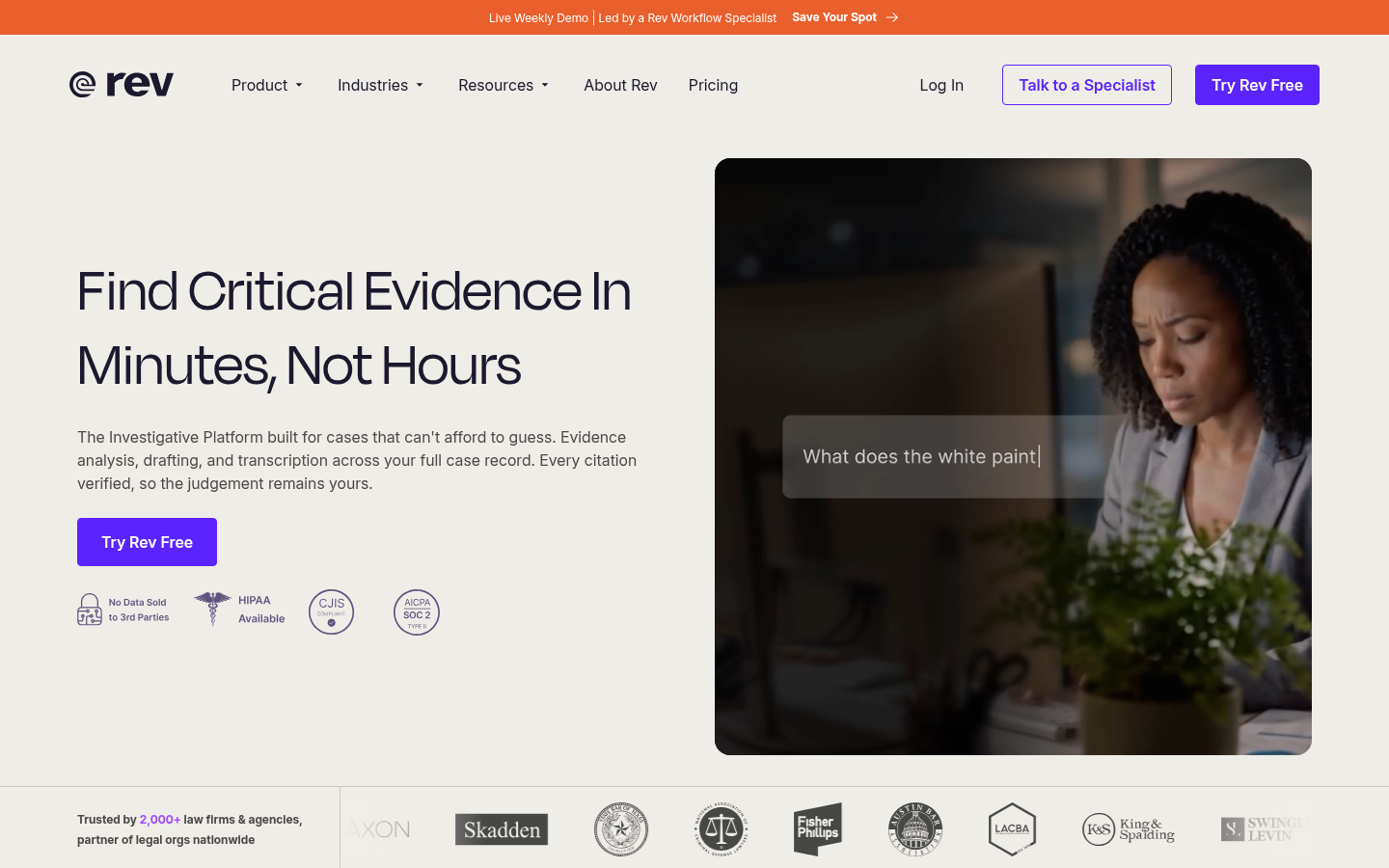Click the Talk to a Specialist button
Screen dimensions: 1389x868
pos(1087,85)
